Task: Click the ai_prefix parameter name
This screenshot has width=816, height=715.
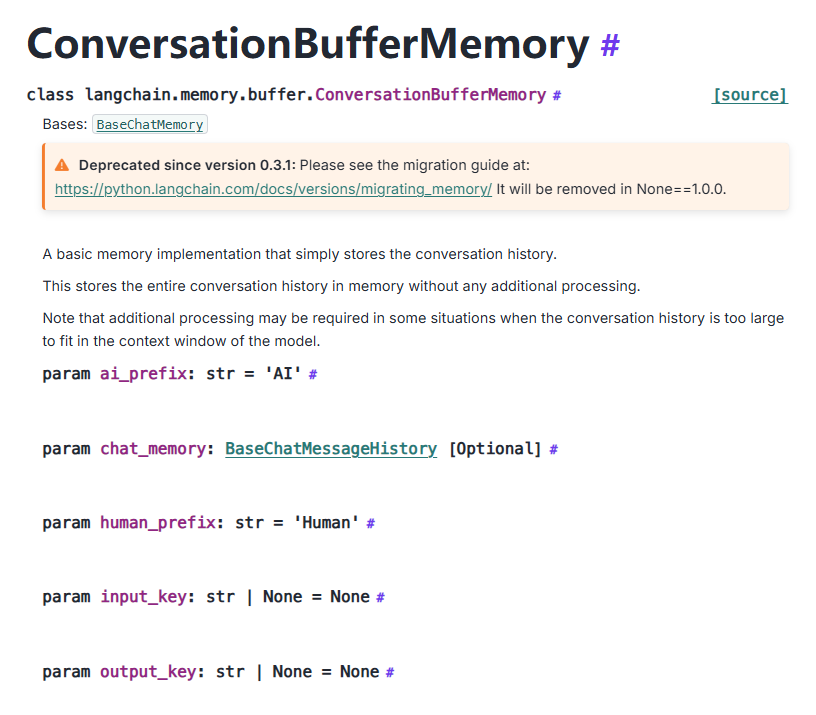Action: point(145,374)
